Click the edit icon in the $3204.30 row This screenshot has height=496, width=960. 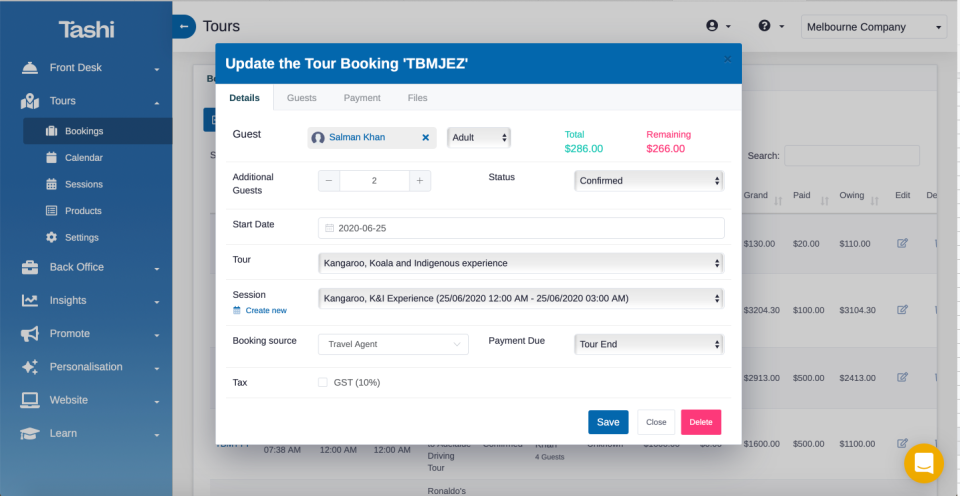pyautogui.click(x=902, y=310)
